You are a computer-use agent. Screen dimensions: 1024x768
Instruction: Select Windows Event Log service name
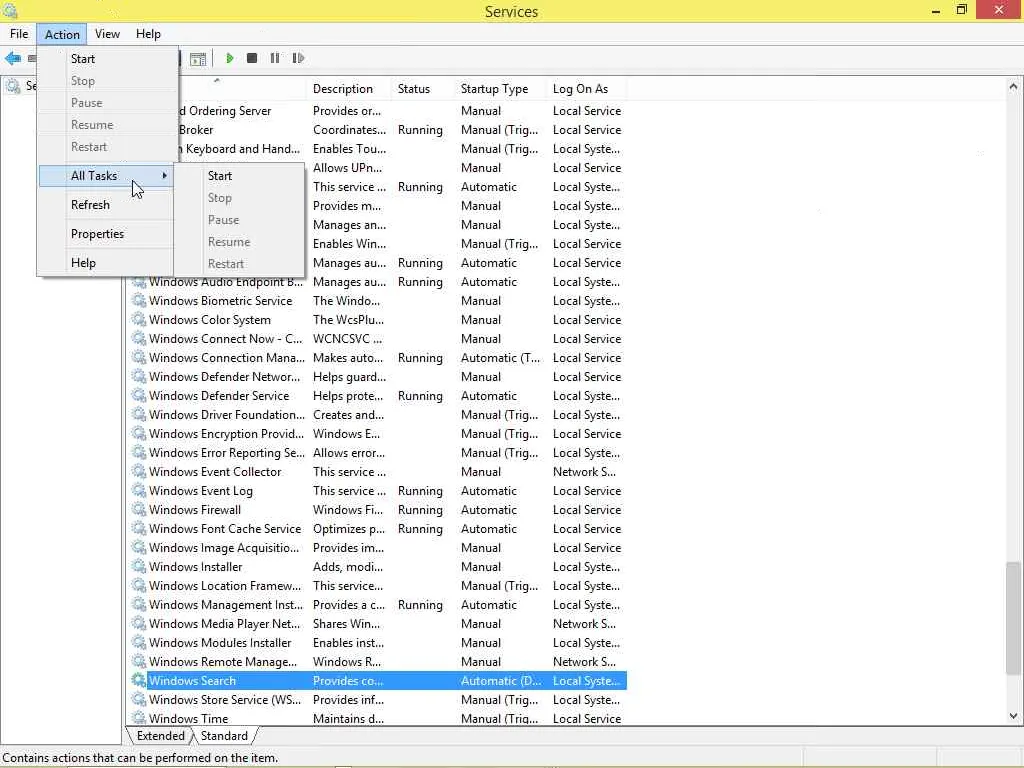coord(200,491)
